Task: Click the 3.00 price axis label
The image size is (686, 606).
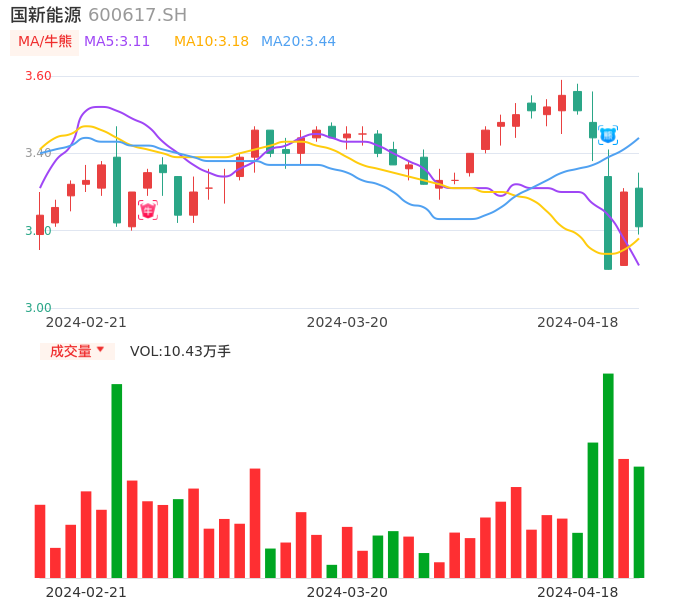Action: point(38,308)
